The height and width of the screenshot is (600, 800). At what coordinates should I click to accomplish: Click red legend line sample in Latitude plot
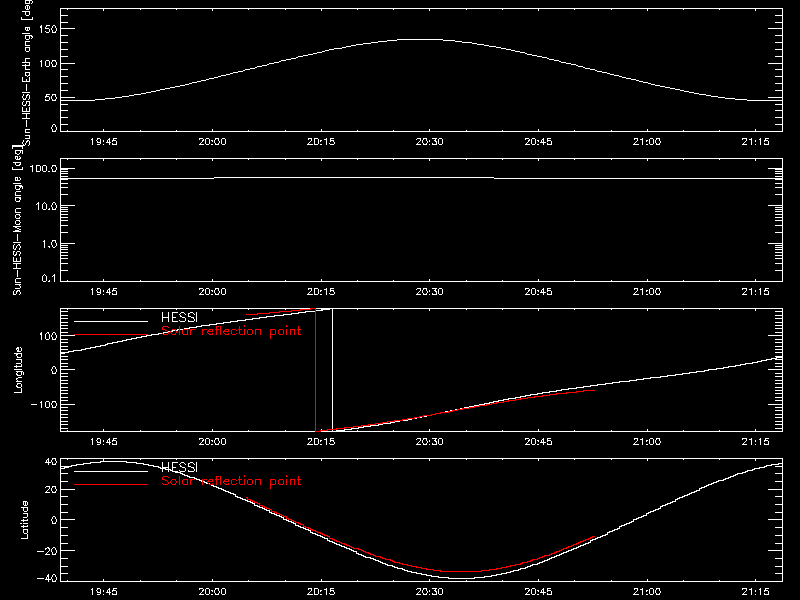[111, 485]
